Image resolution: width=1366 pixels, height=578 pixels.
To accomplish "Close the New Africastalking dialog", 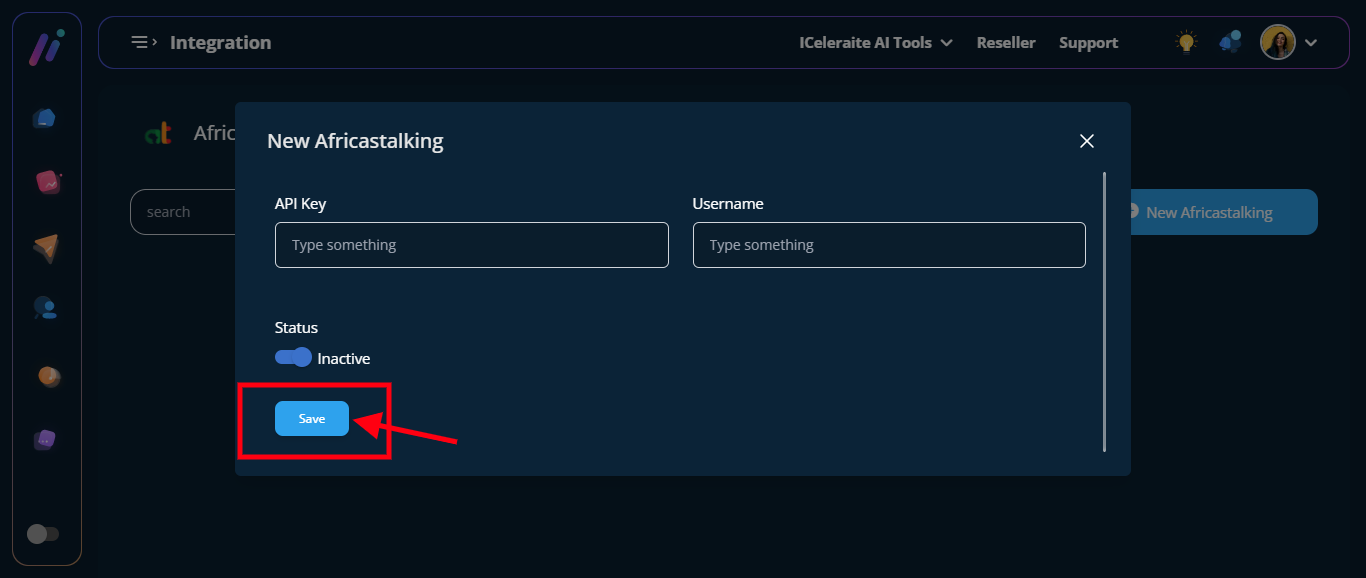I will [1087, 141].
